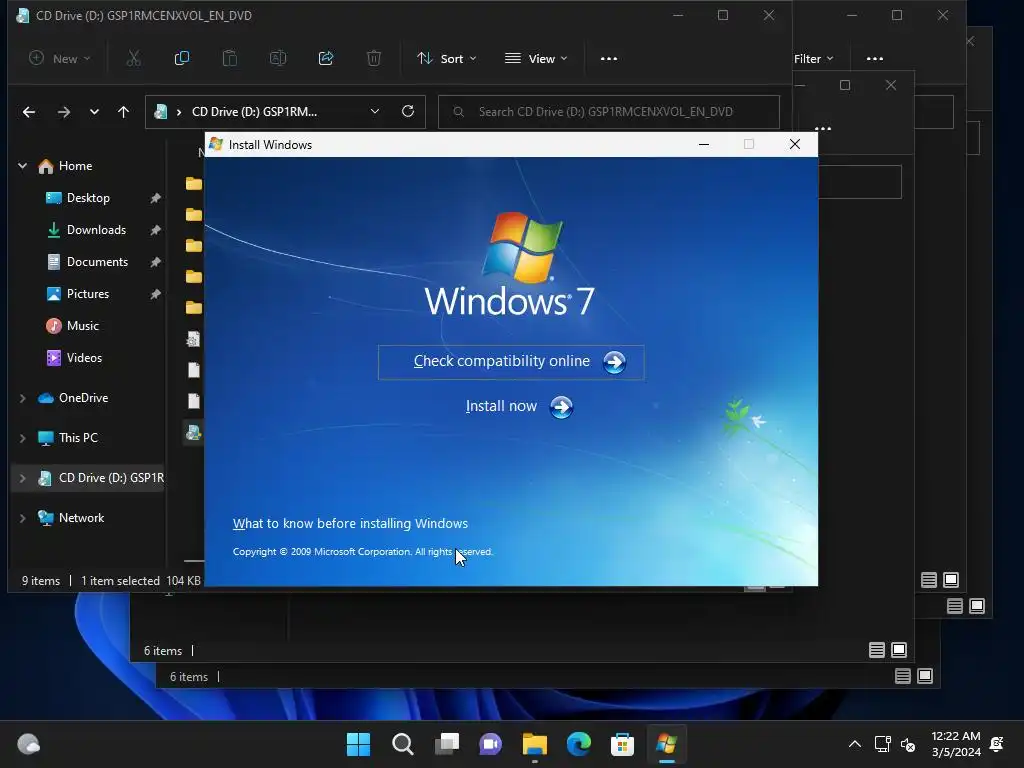This screenshot has width=1024, height=768.
Task: Switch to large icons view in bottom window
Action: 925,676
